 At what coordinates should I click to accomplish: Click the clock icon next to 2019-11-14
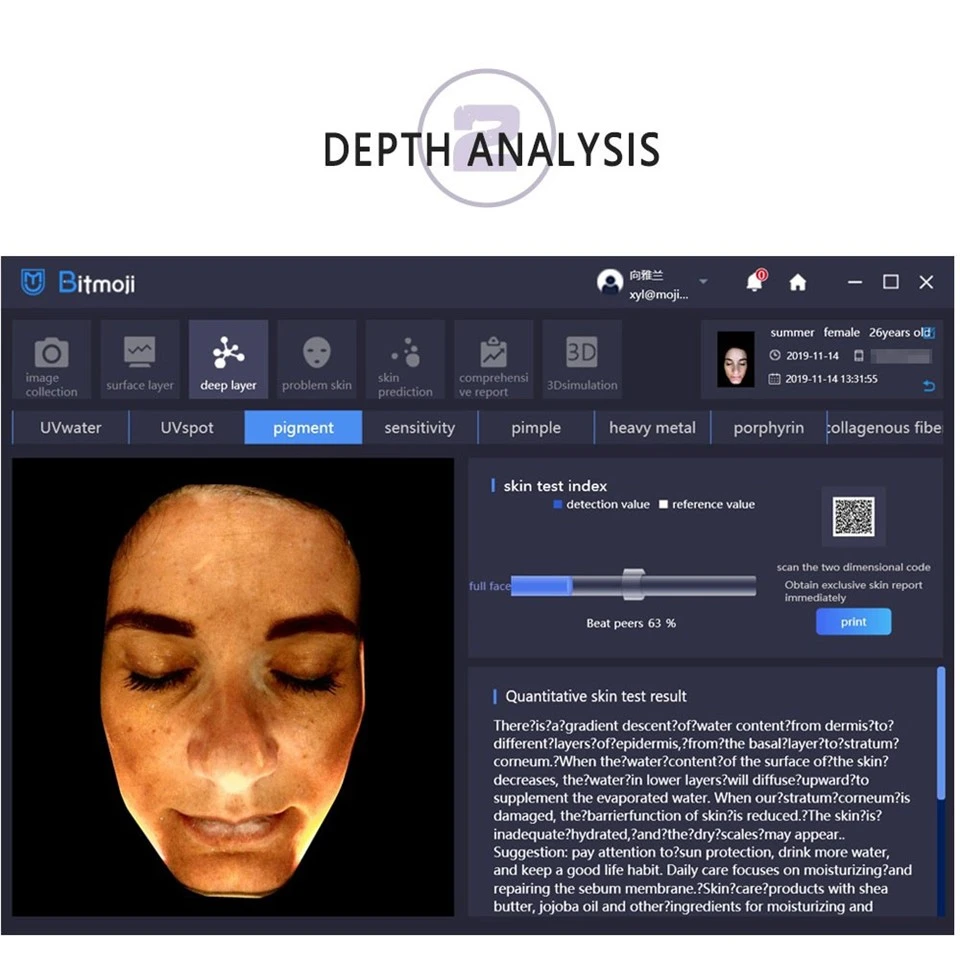pyautogui.click(x=774, y=356)
